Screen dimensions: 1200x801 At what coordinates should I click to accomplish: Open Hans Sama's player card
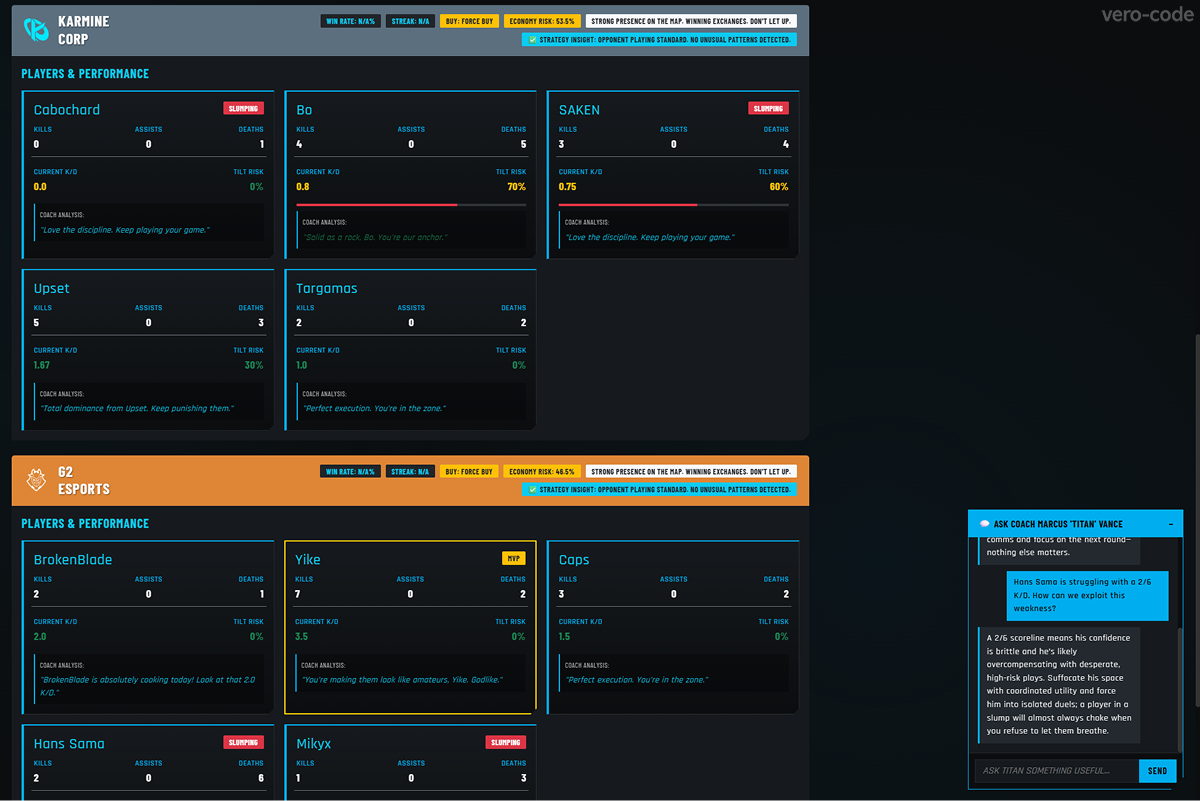148,763
